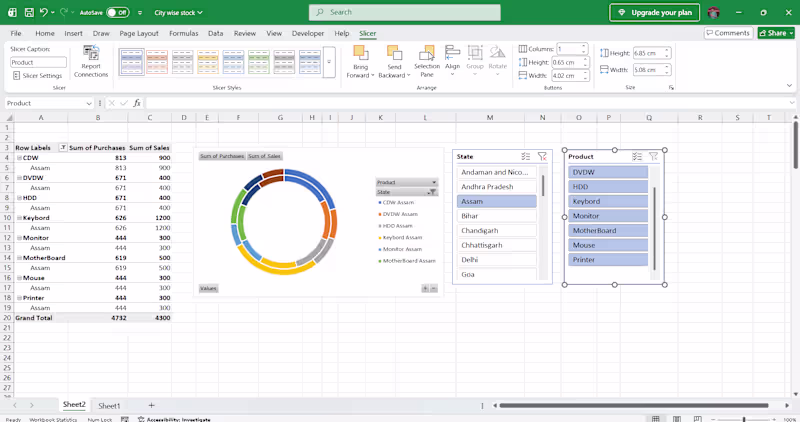Click Insert Function fx icon

(137, 104)
